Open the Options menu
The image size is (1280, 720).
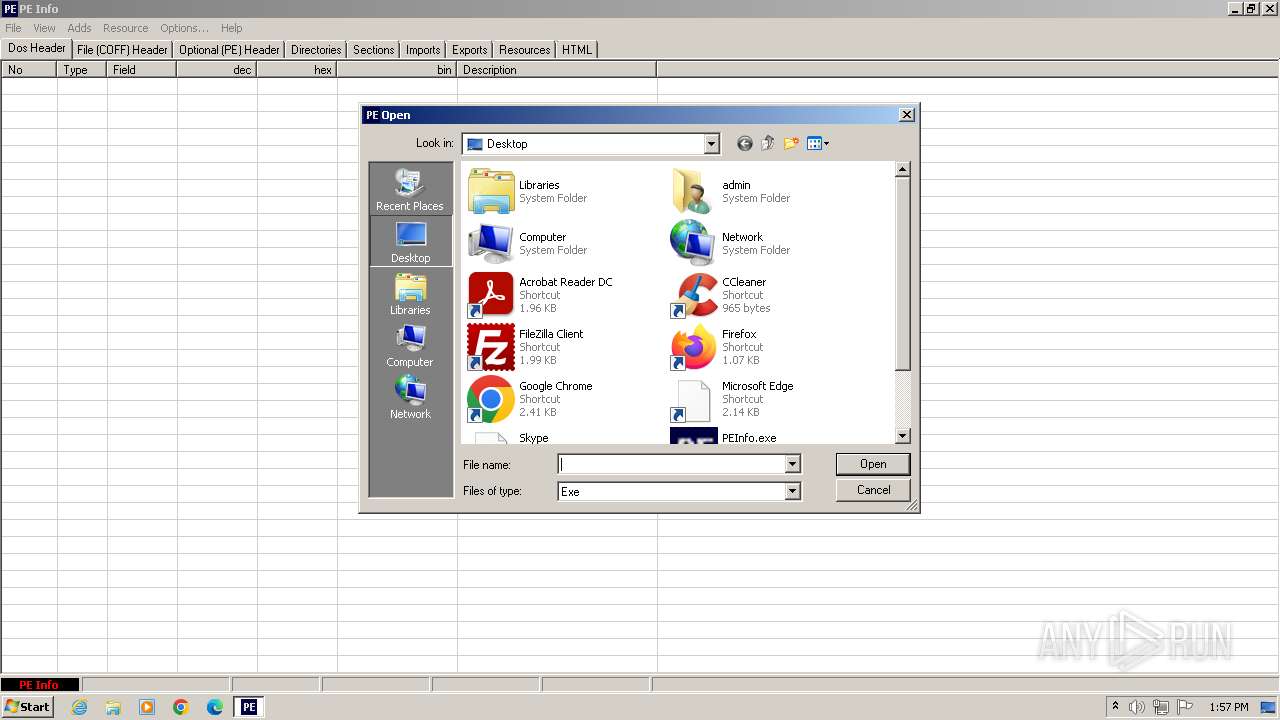point(184,28)
